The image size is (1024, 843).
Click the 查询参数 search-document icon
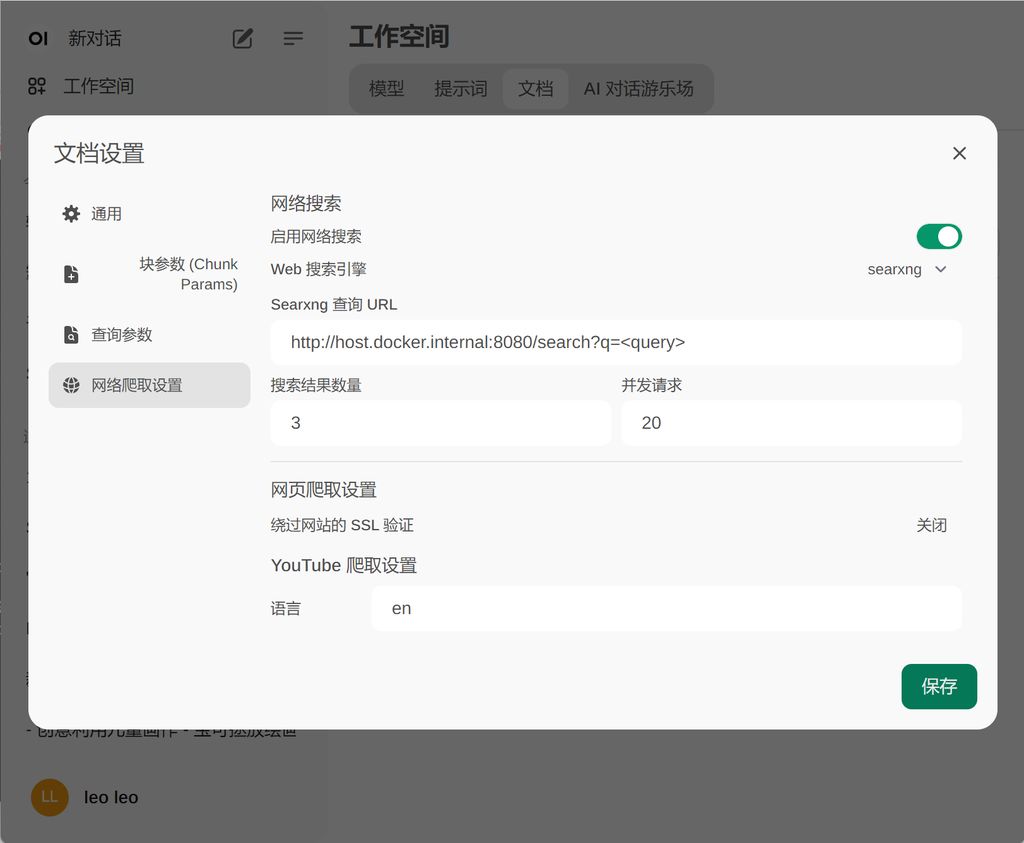tap(71, 335)
